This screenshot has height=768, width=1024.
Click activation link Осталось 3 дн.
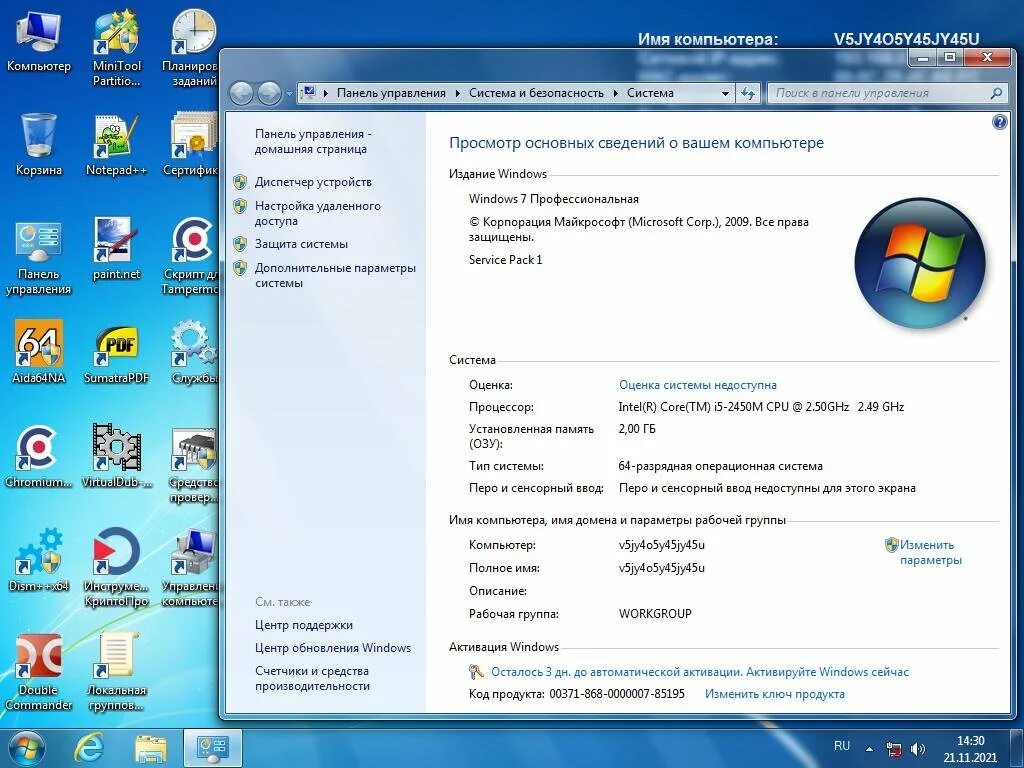[x=699, y=672]
